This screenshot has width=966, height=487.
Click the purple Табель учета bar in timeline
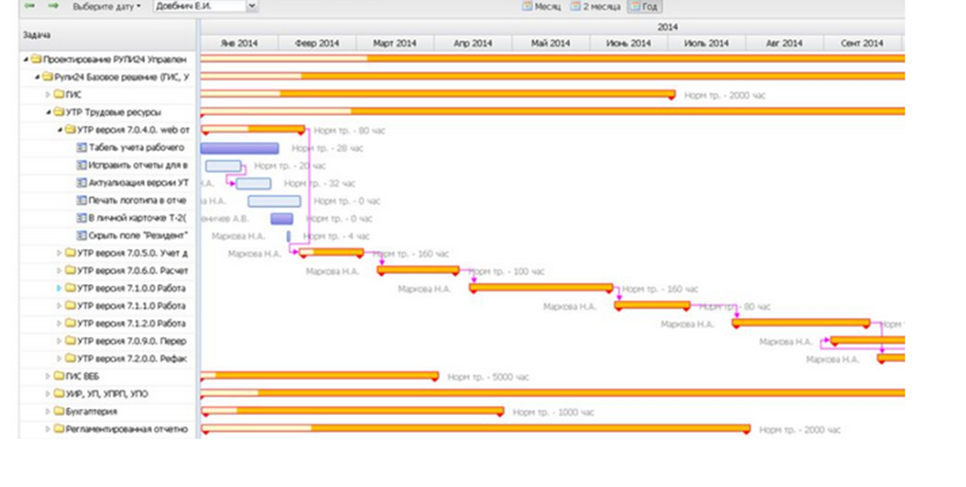(x=240, y=148)
